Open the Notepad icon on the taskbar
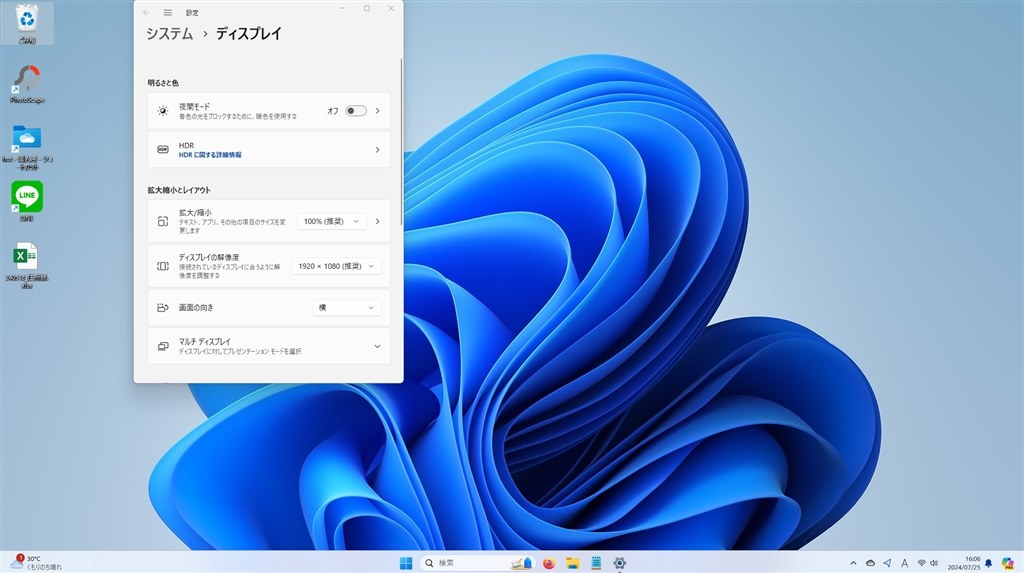1024x573 pixels. pos(596,563)
